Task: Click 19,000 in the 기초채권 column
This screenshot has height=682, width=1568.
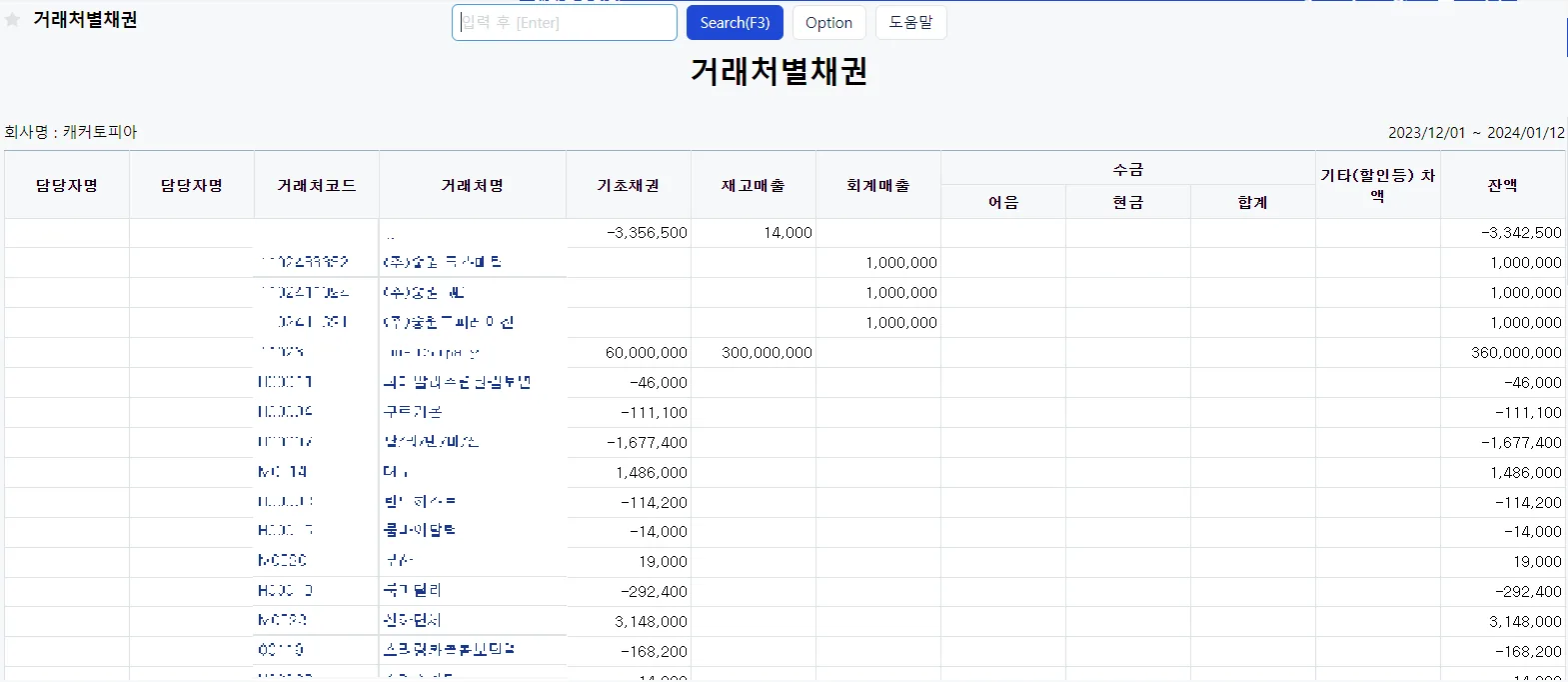Action: (x=664, y=561)
